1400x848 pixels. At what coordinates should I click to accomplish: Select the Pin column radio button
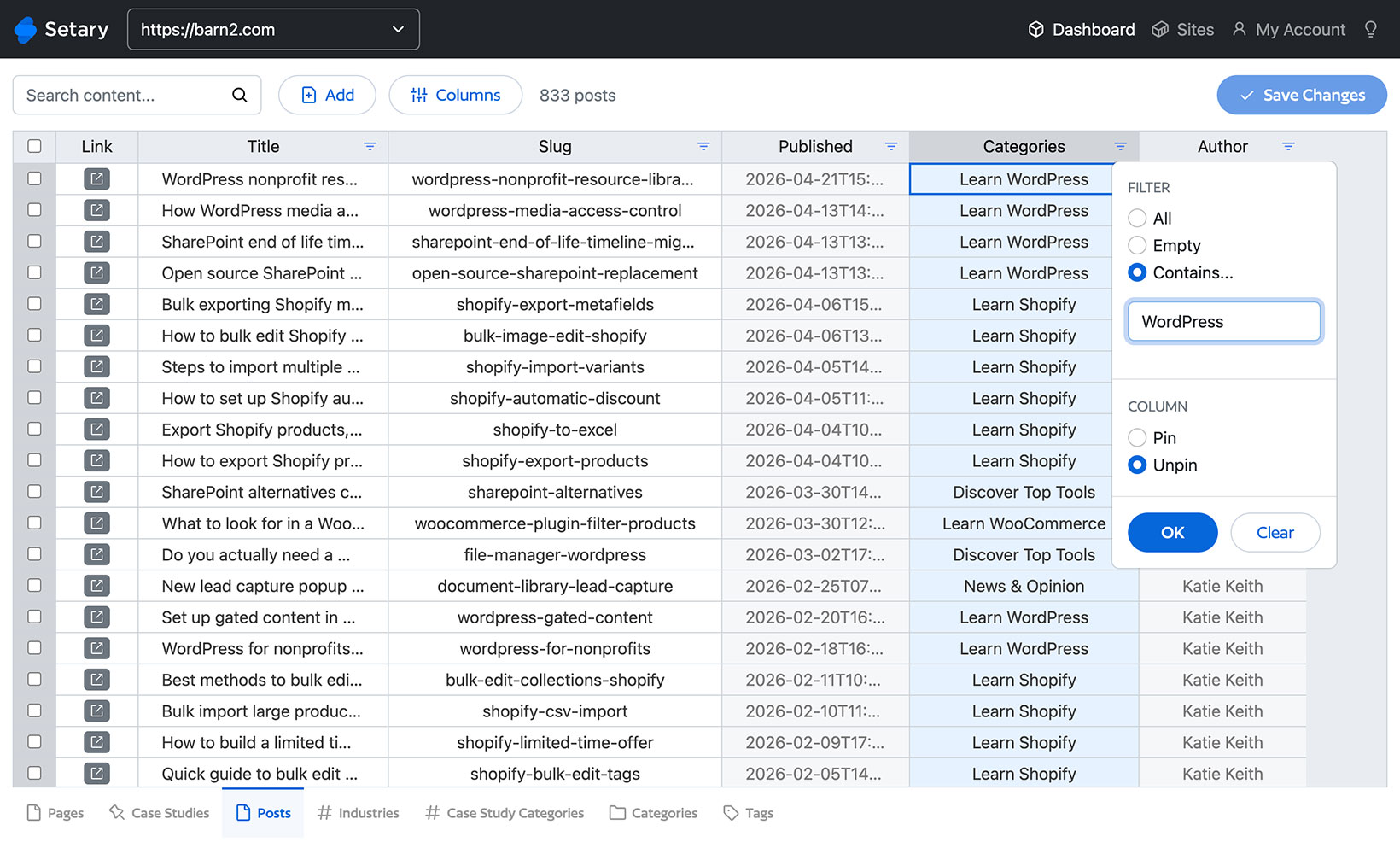coord(1137,437)
